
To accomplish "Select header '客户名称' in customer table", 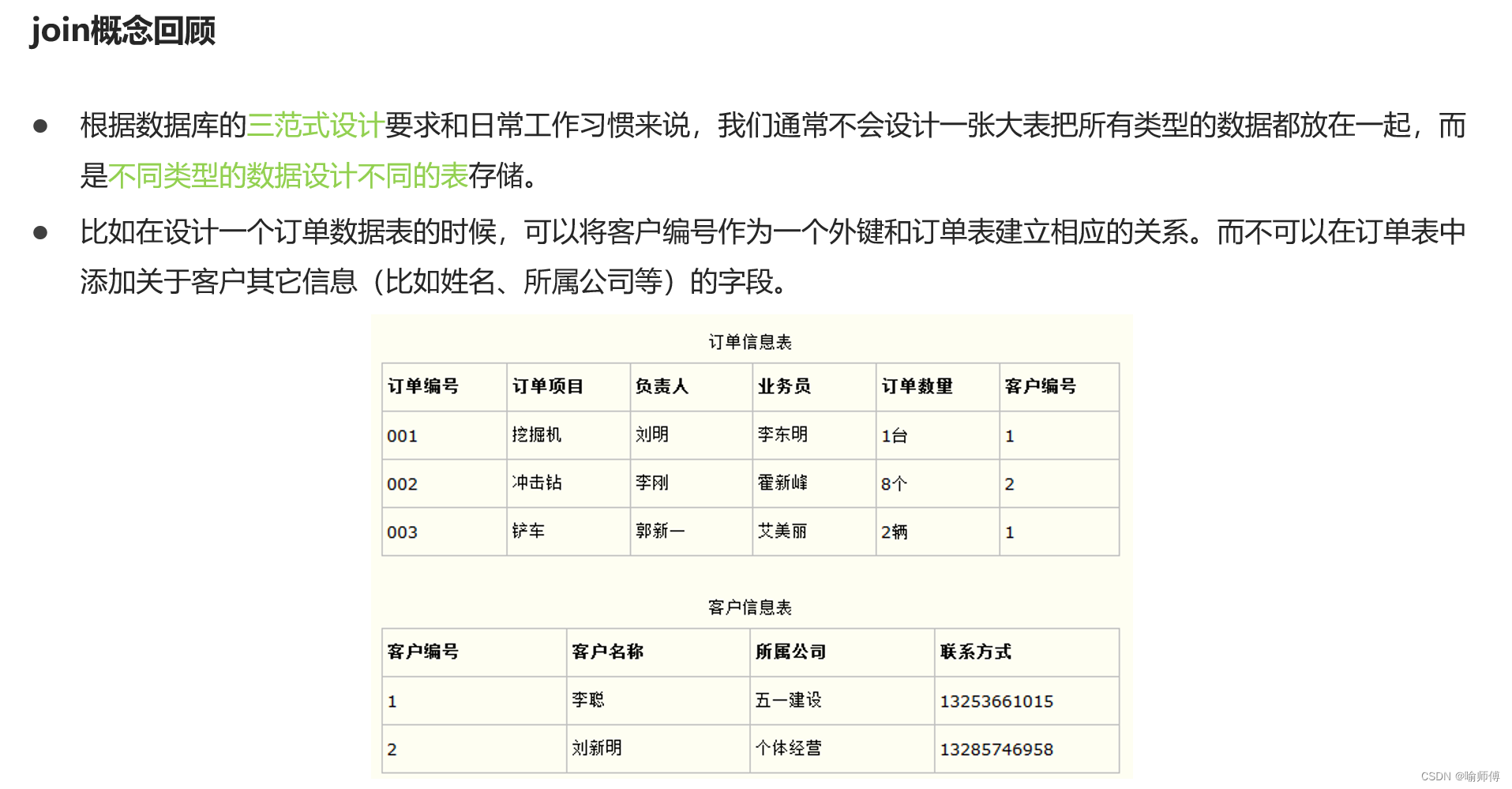I will (x=658, y=652).
